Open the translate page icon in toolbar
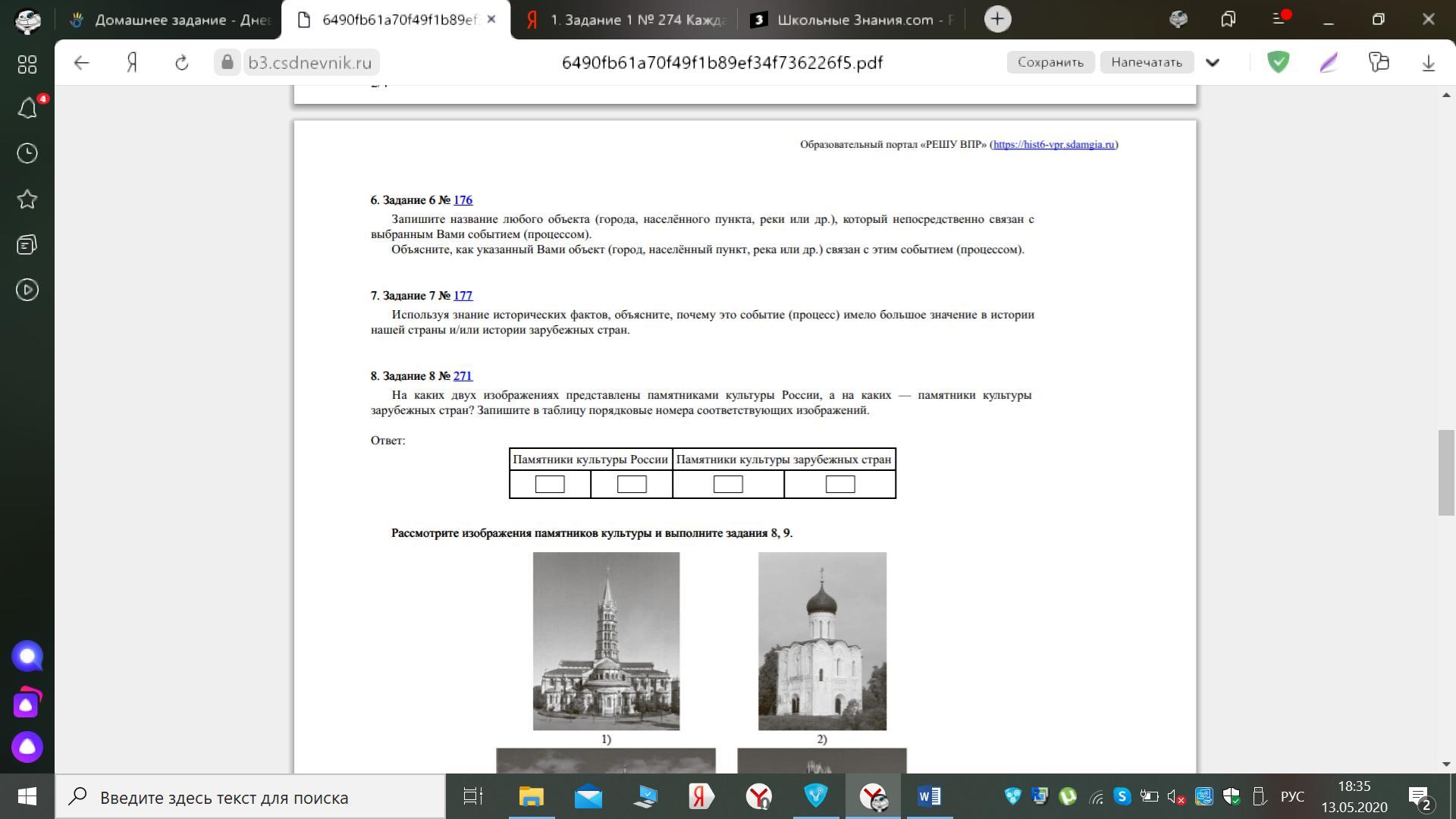 point(1379,62)
